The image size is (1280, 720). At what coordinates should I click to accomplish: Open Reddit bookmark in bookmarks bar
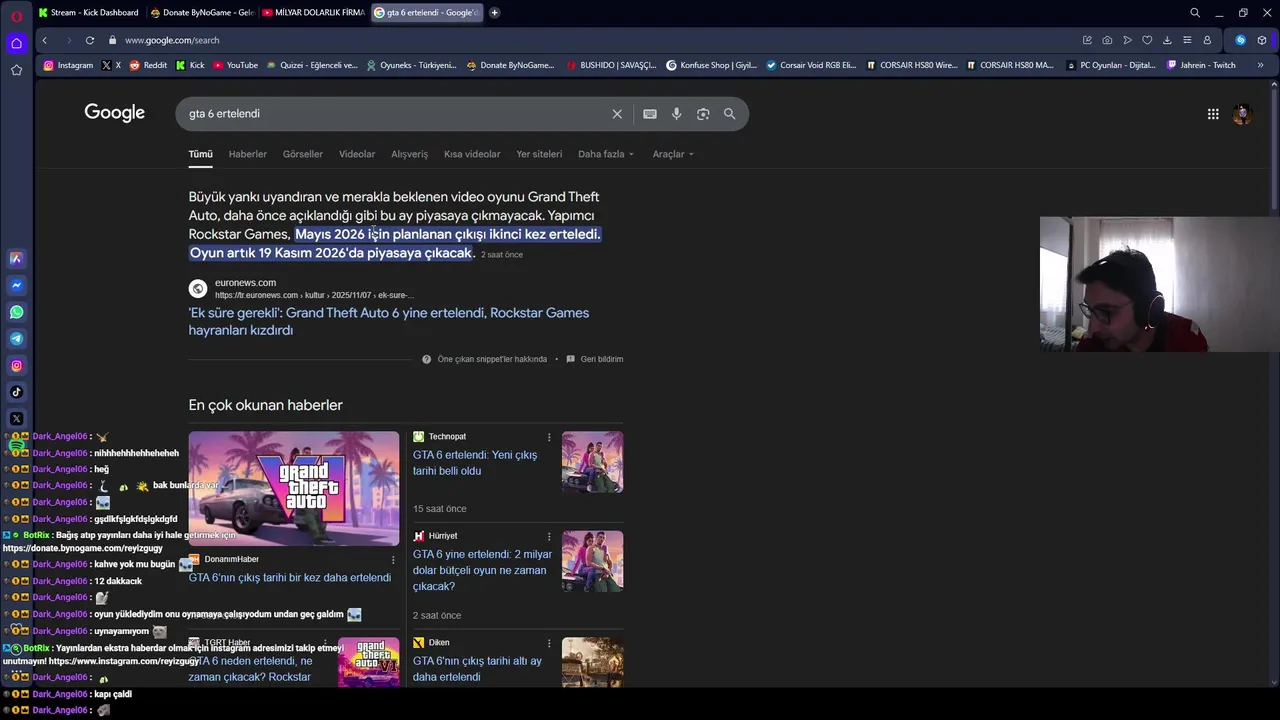(x=148, y=65)
